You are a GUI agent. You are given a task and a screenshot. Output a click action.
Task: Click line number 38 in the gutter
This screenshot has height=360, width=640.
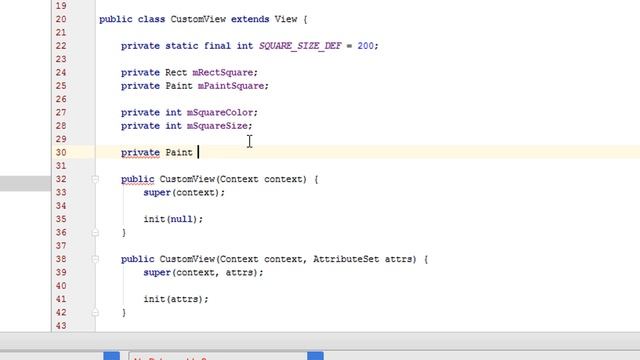point(61,259)
